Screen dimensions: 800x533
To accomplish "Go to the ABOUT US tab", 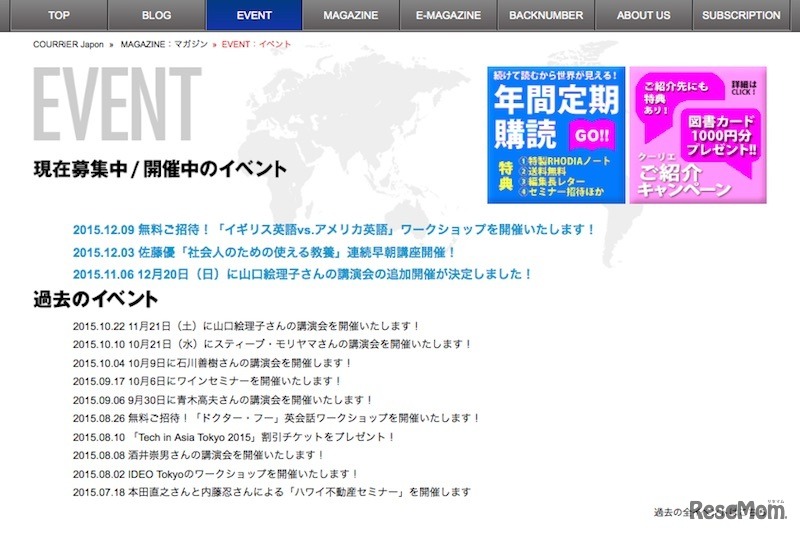I will [643, 15].
